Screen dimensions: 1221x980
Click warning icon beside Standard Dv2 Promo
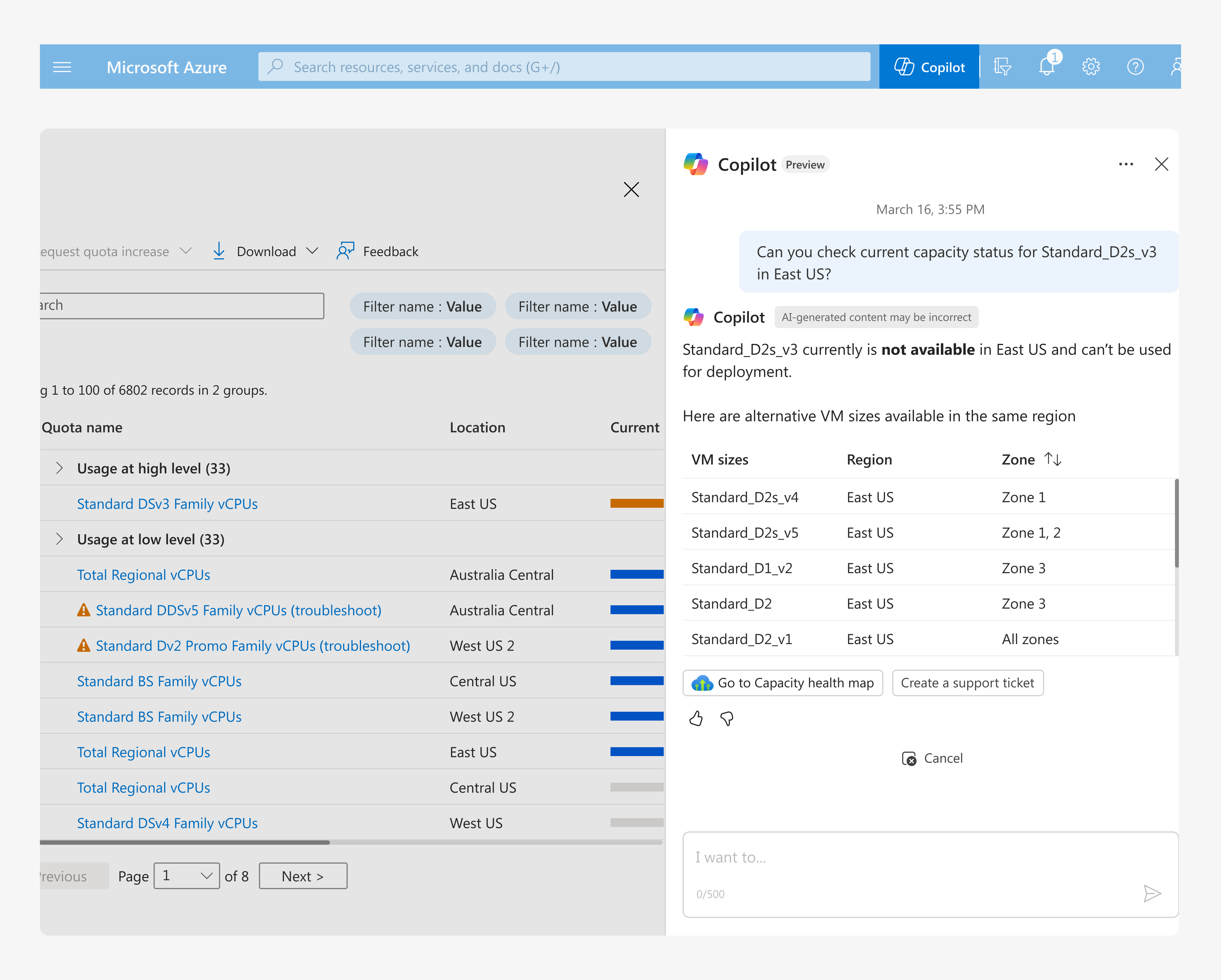click(x=83, y=645)
